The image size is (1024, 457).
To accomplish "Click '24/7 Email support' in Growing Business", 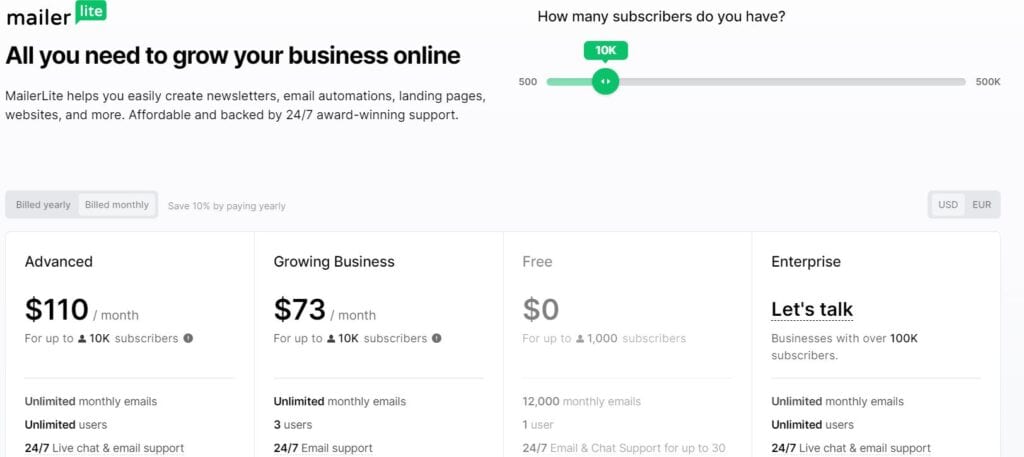I will [x=323, y=449].
